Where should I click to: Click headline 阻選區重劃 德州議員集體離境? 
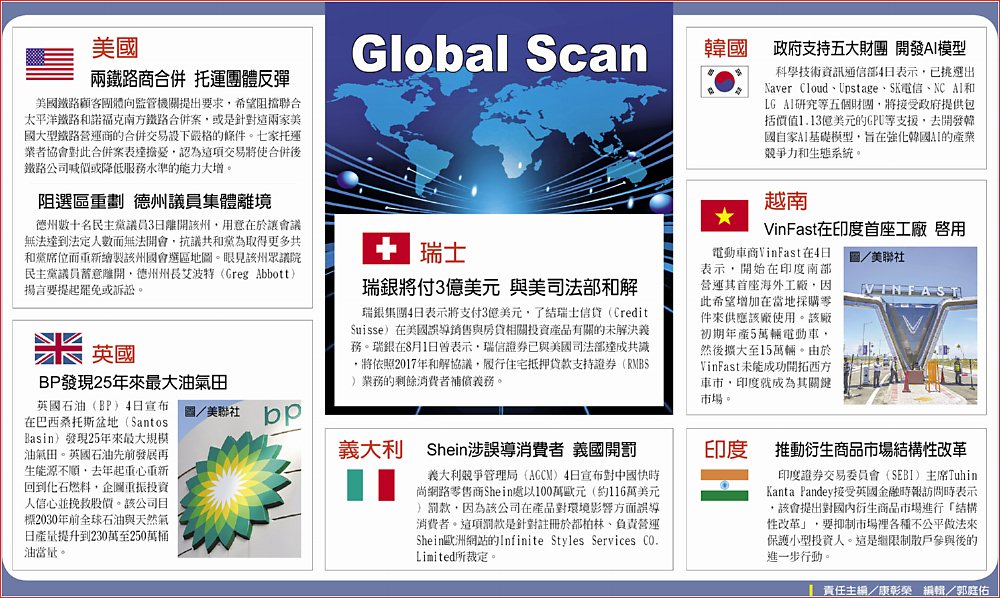click(x=154, y=201)
